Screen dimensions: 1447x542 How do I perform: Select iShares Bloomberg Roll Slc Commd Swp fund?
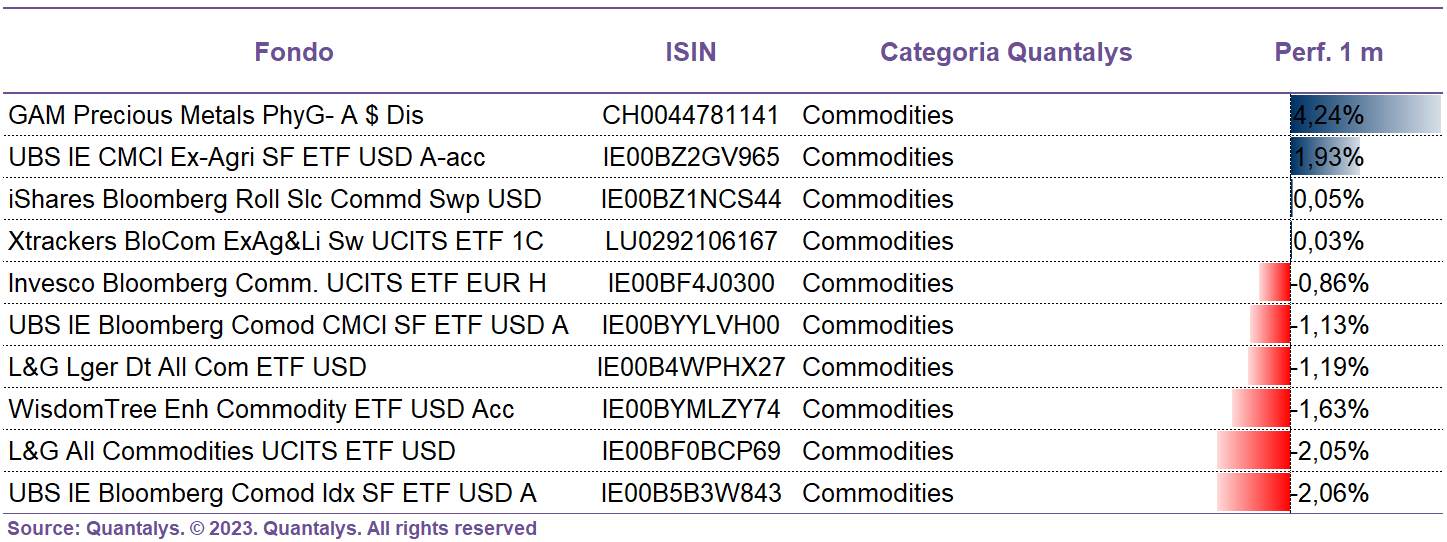click(275, 199)
